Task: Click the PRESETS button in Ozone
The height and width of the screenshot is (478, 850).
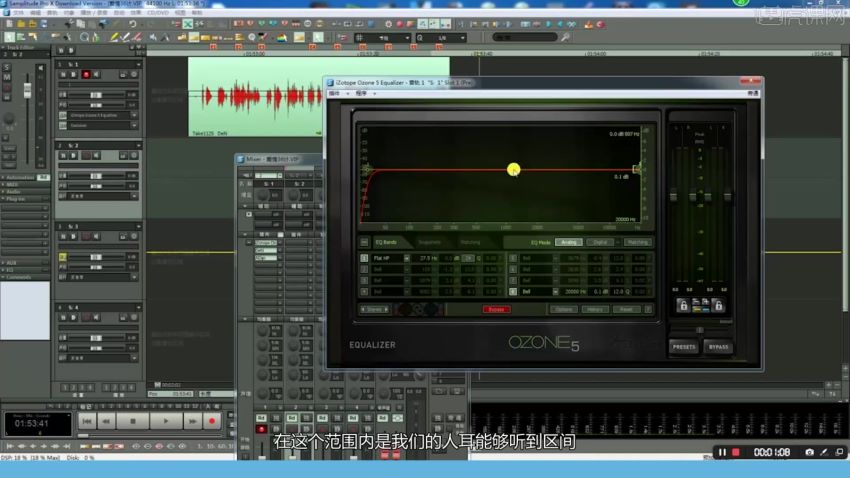Action: pos(684,347)
